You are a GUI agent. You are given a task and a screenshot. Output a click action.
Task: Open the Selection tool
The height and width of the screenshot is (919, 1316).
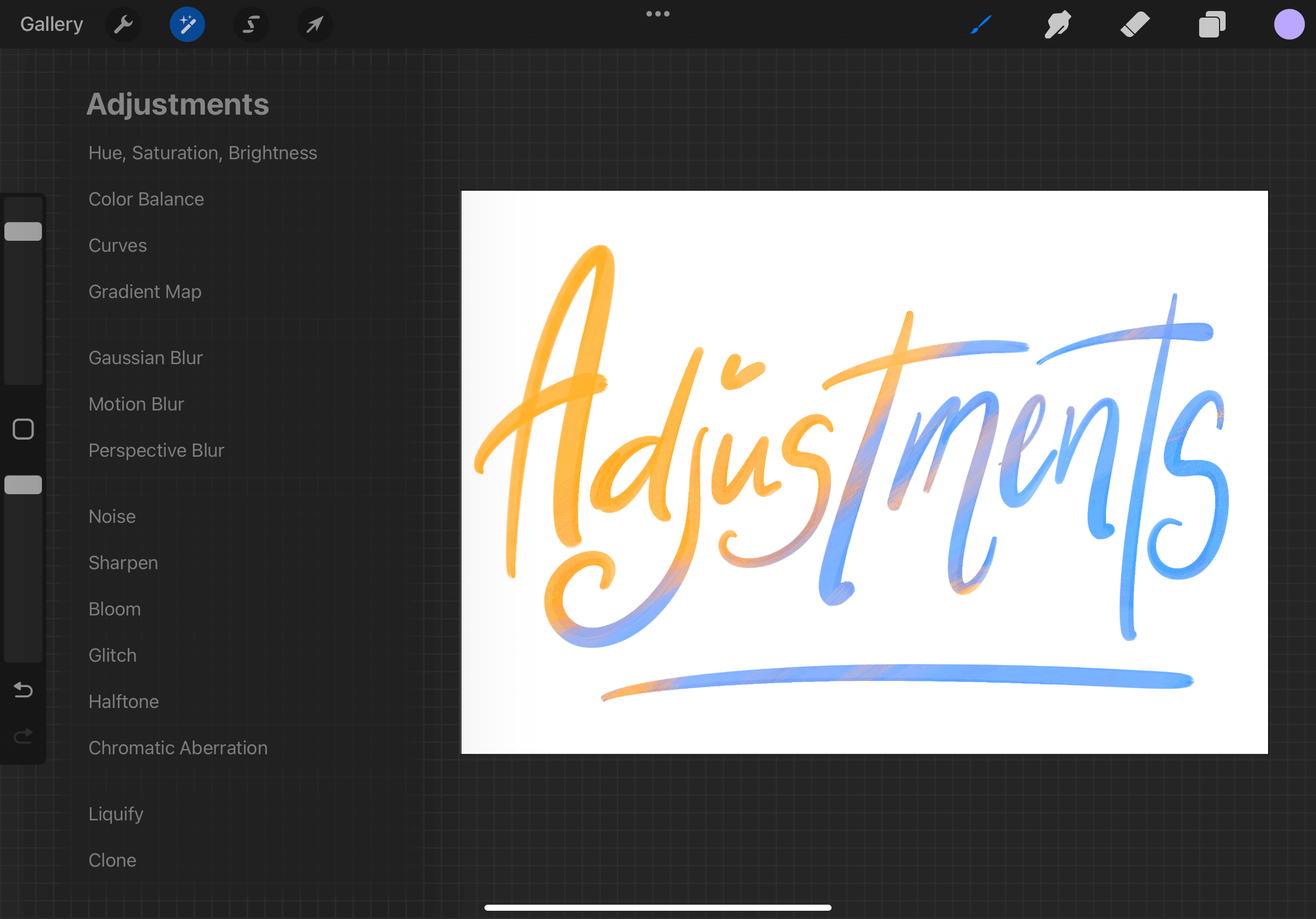[x=251, y=25]
